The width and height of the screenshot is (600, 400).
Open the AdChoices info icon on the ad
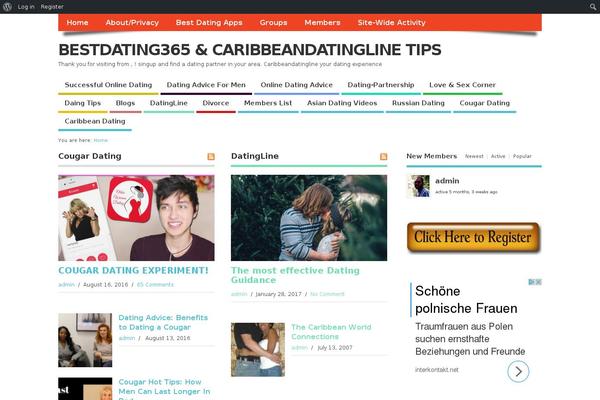click(532, 282)
